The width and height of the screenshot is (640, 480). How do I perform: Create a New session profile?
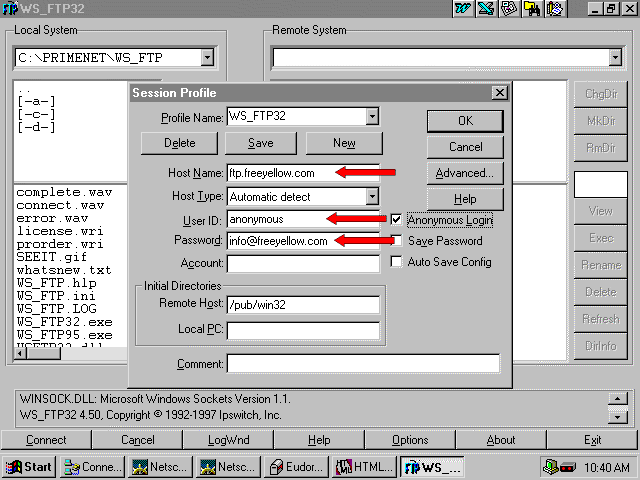pyautogui.click(x=344, y=143)
